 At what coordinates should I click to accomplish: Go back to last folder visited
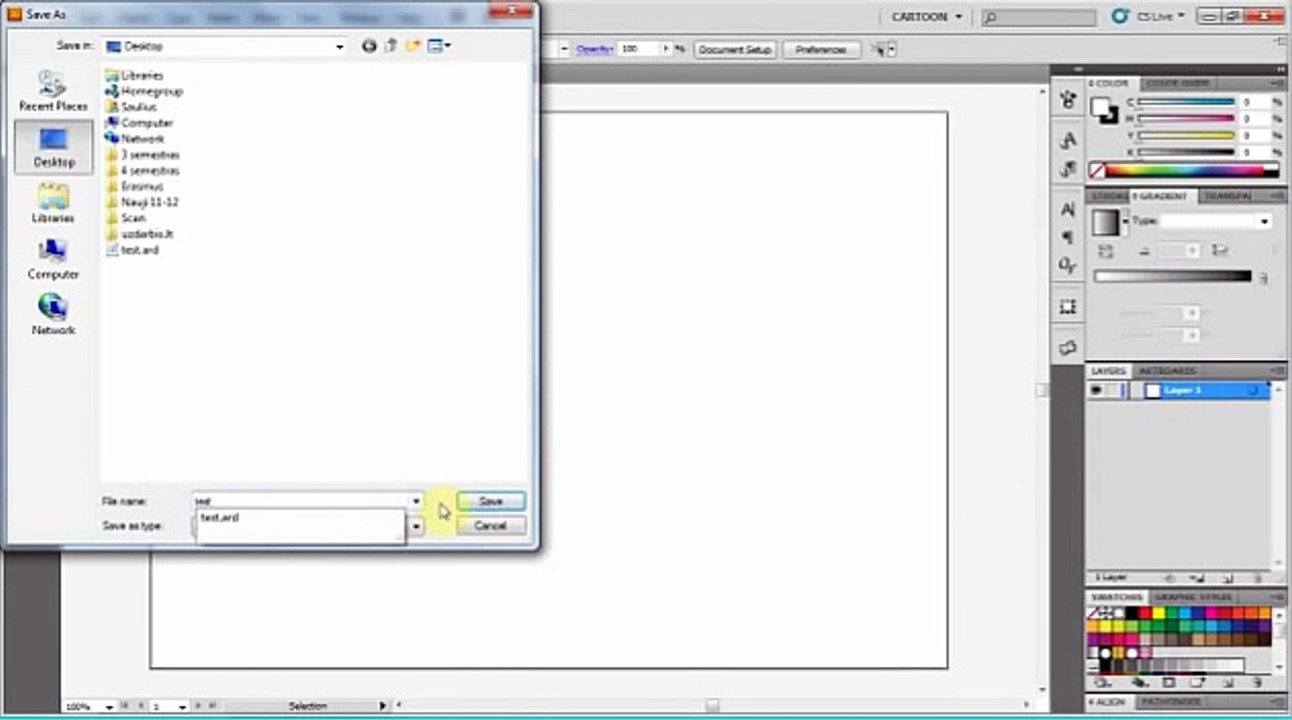[x=369, y=46]
